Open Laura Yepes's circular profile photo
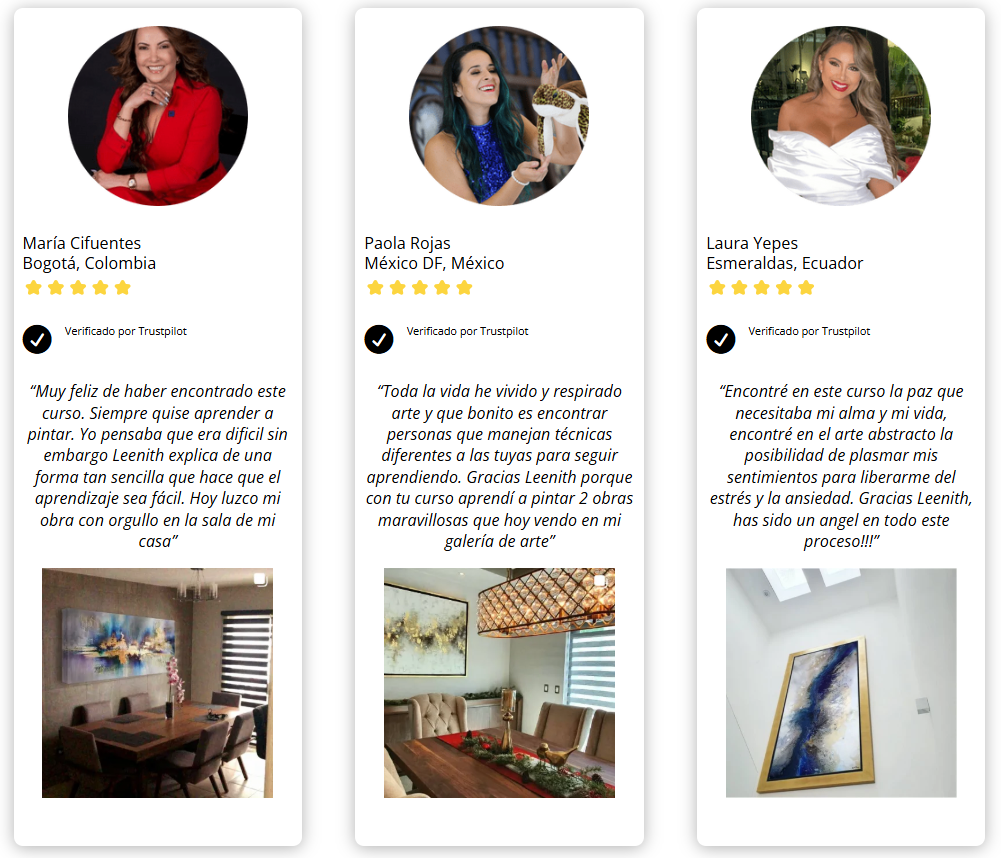 [x=841, y=116]
